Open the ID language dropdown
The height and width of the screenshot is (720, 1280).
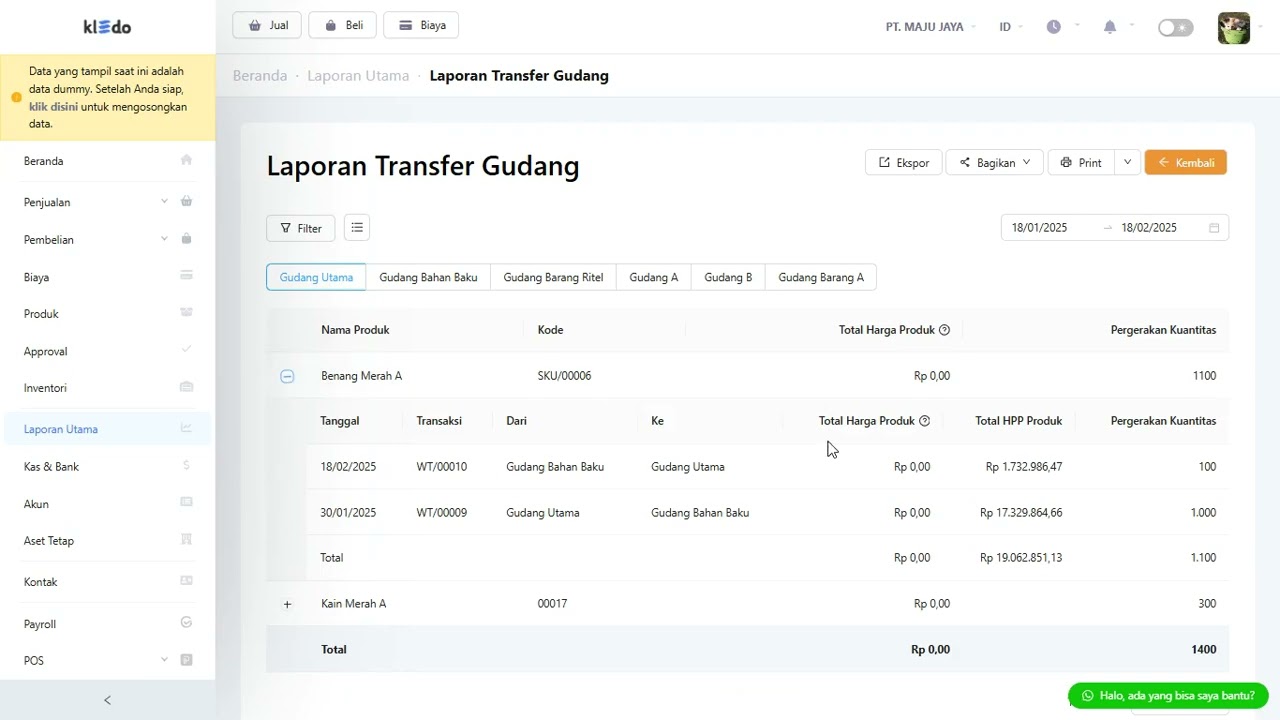(x=1011, y=27)
